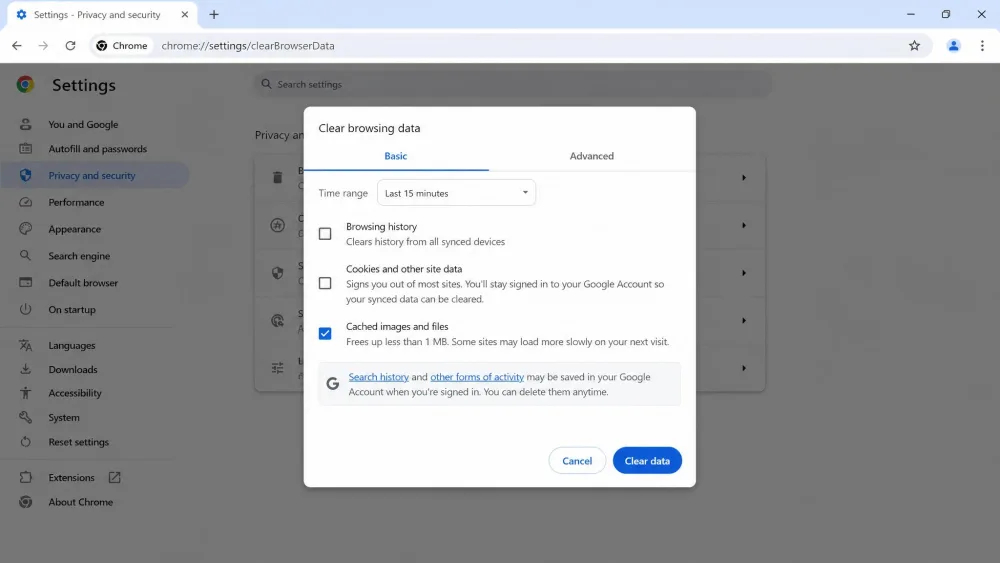Screen dimensions: 1000x563
Task: Open Reset settings page
Action: click(78, 442)
